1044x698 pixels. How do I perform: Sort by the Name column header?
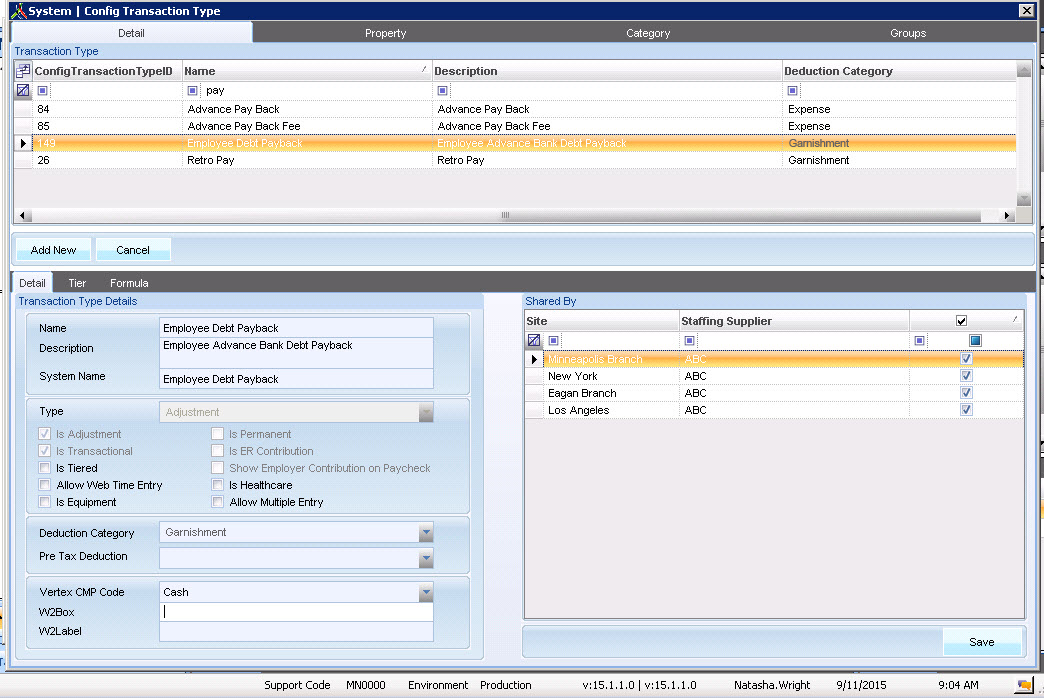[x=307, y=71]
